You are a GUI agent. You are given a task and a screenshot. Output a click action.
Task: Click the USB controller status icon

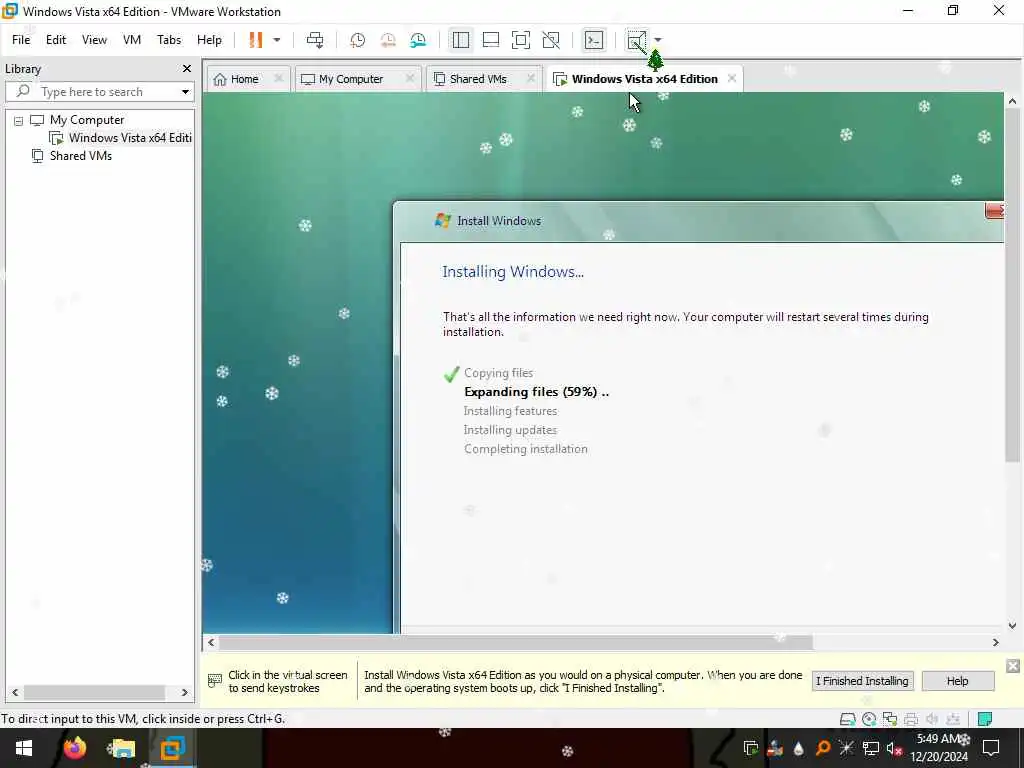(x=953, y=720)
